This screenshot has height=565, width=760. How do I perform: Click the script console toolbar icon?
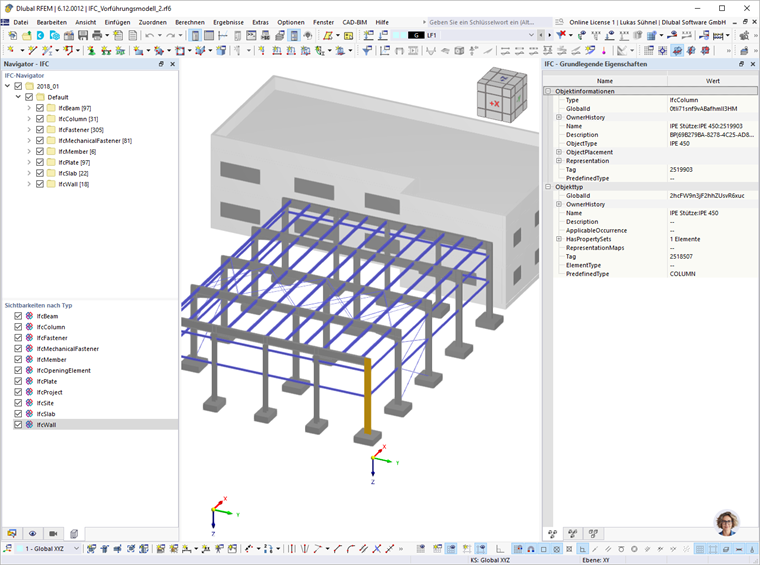pos(251,35)
